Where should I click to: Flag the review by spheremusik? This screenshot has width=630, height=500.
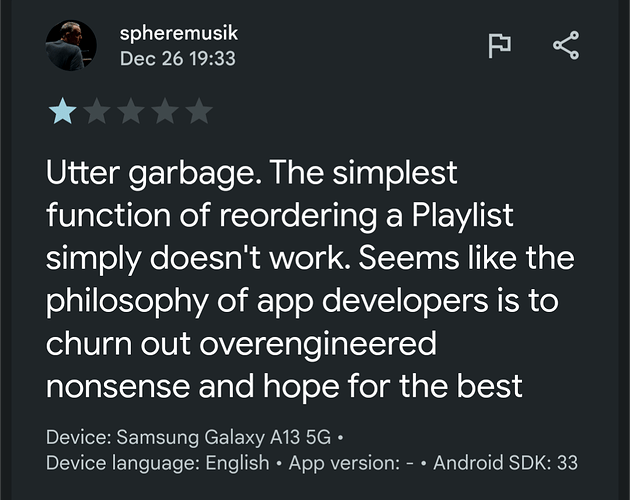[500, 46]
